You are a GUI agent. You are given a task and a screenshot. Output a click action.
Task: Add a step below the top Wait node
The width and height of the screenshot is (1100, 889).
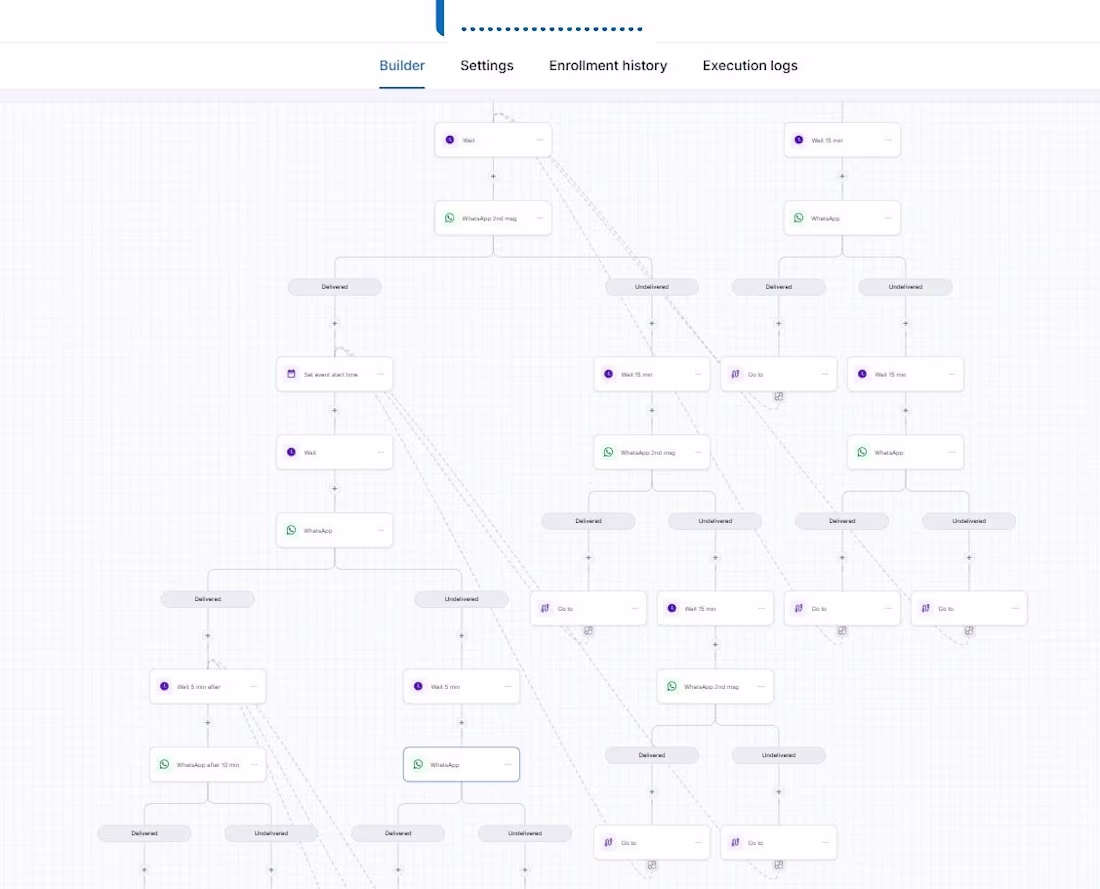(493, 176)
